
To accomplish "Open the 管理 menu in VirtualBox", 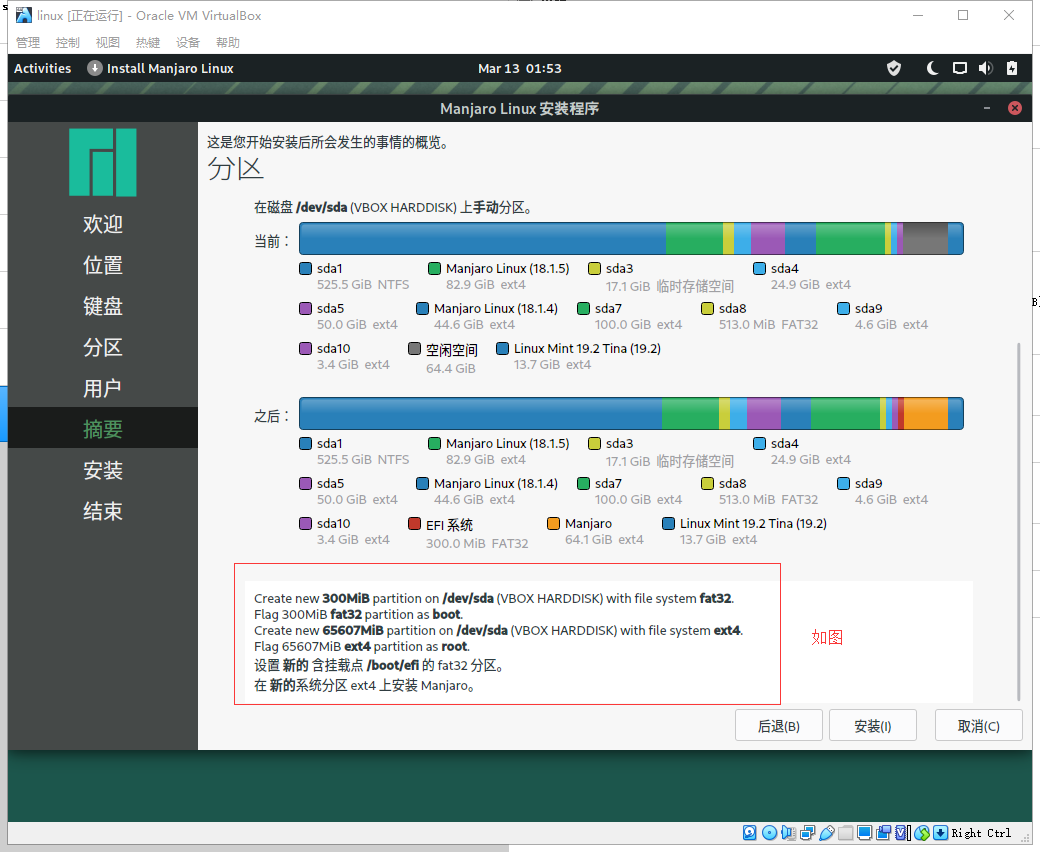I will coord(28,43).
